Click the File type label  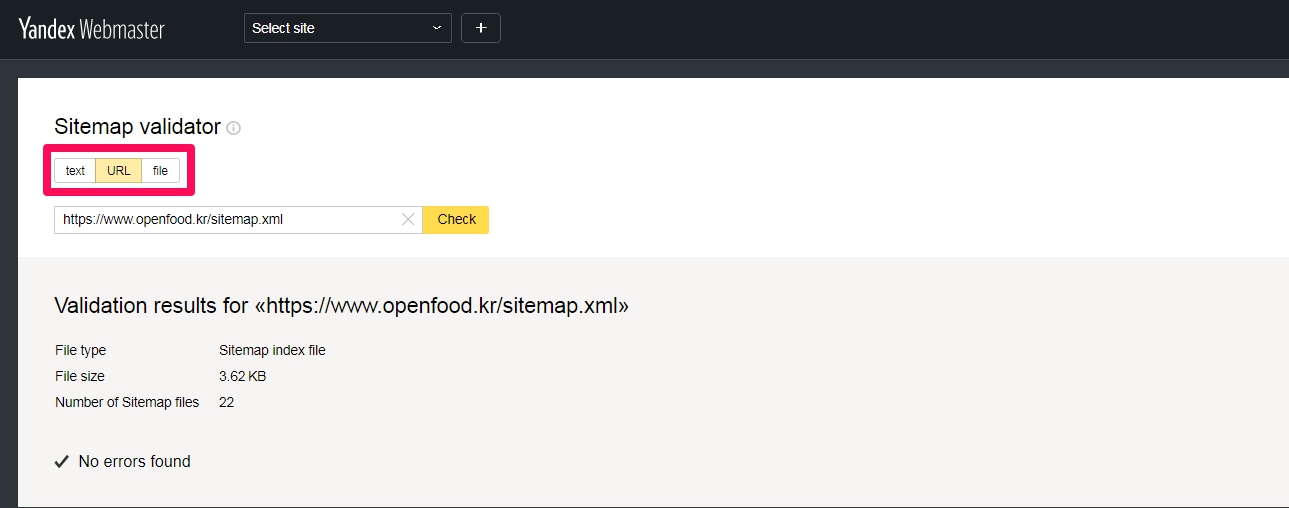tap(80, 351)
